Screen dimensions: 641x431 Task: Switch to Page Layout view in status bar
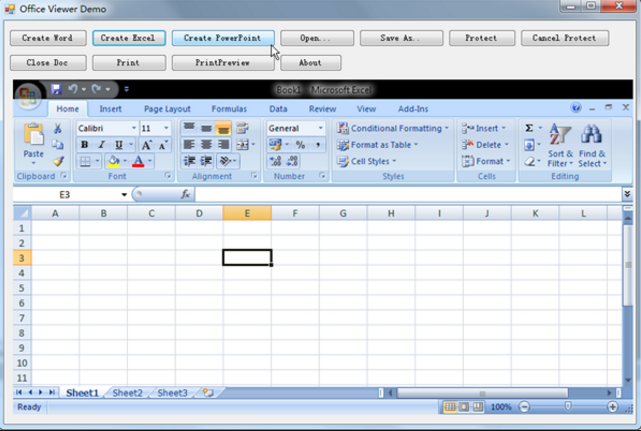click(464, 407)
